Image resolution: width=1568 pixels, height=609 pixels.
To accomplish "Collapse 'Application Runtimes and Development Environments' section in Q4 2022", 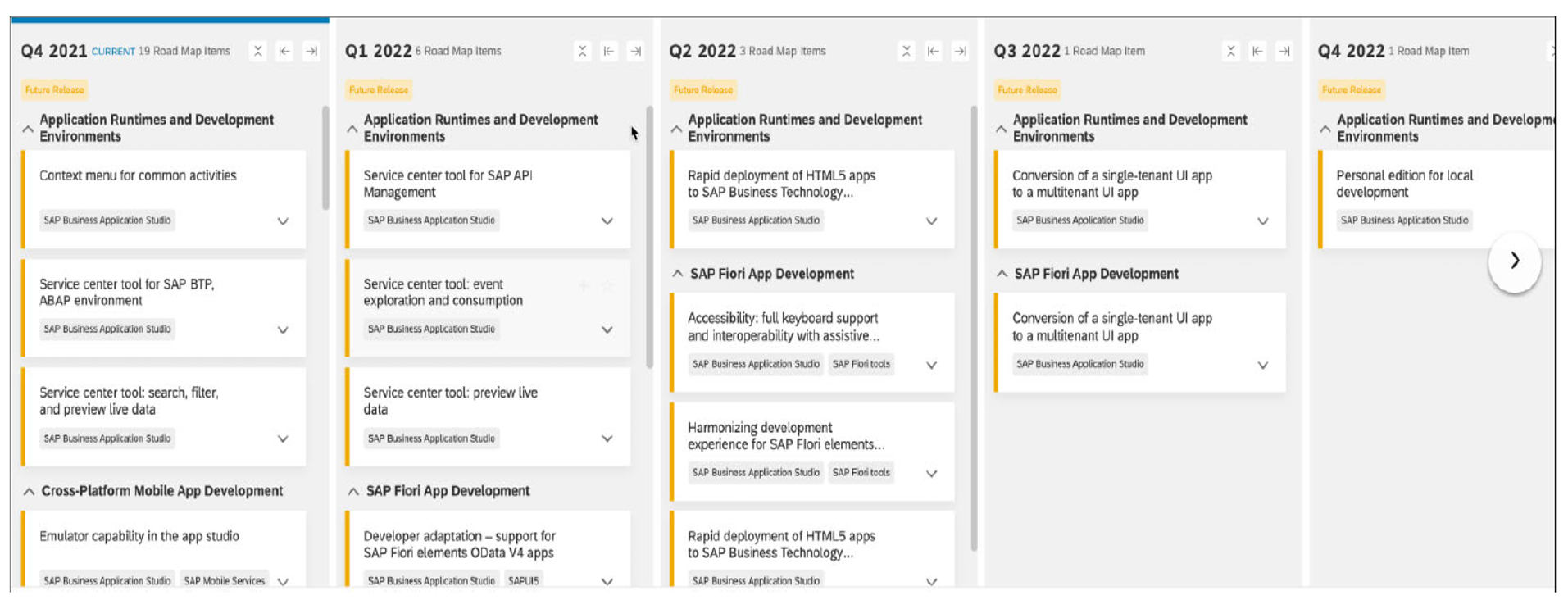I will click(1325, 129).
